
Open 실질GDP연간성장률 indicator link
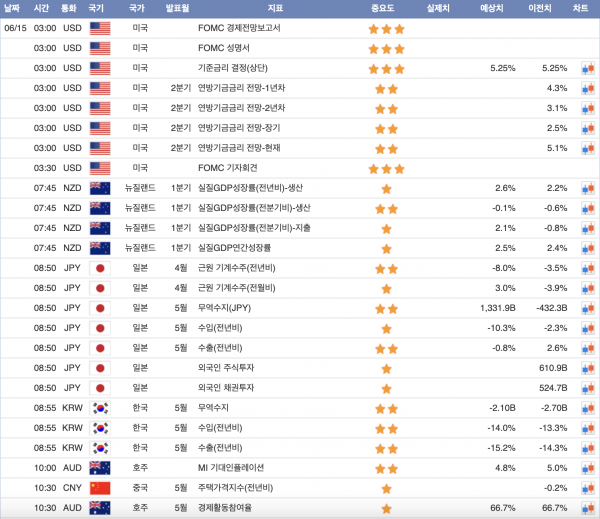(234, 248)
